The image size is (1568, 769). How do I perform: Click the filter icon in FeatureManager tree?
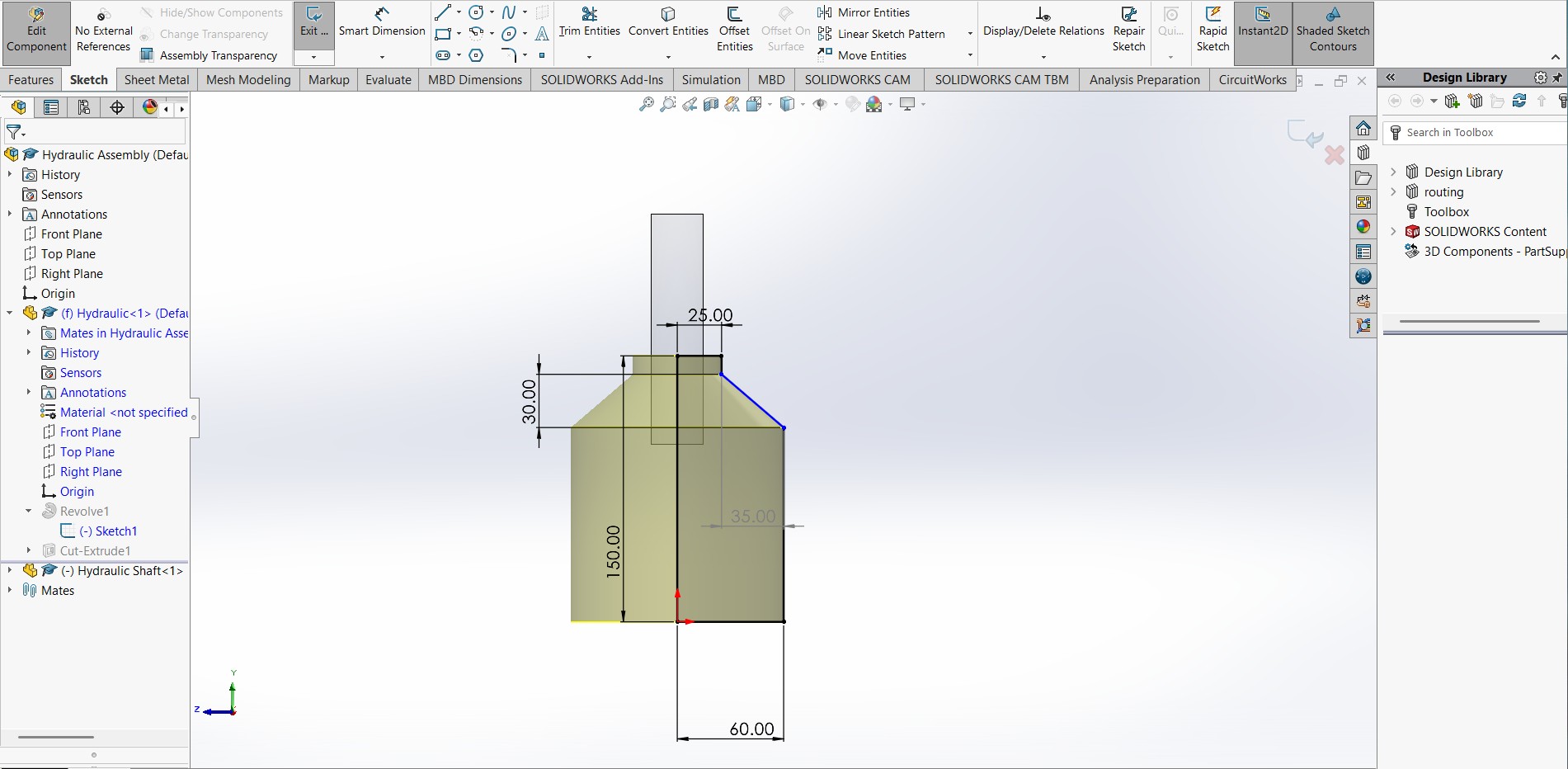coord(12,132)
